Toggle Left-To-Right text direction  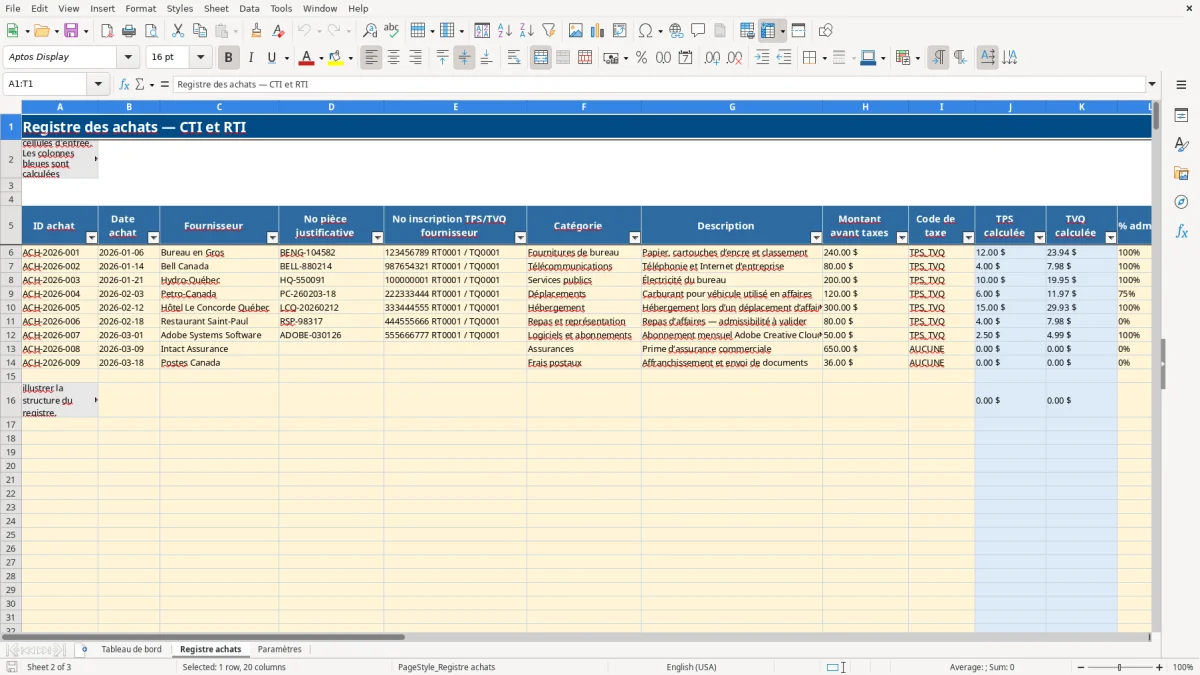[x=938, y=58]
